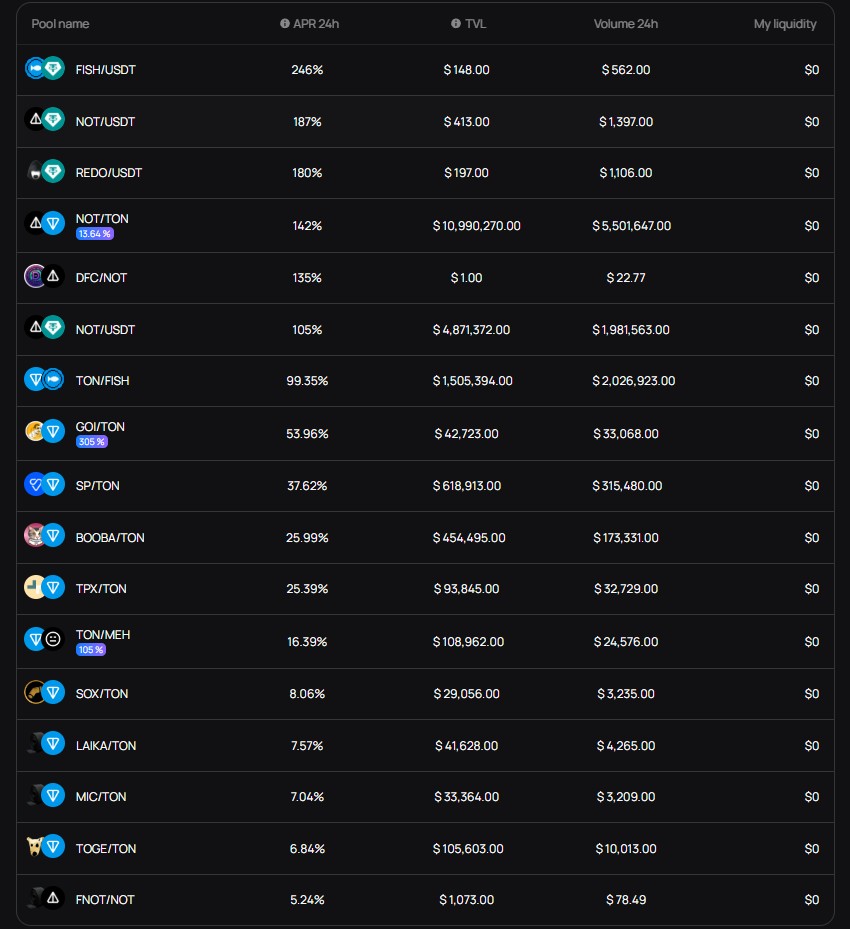Viewport: 850px width, 929px height.
Task: Click the 105 % badge under TON/MEH
Action: coord(91,650)
